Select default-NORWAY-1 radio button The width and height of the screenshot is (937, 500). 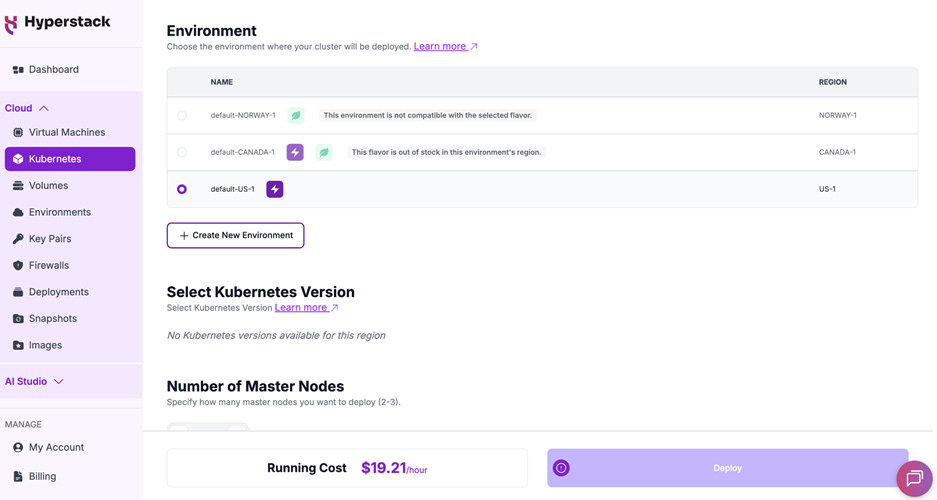[182, 115]
